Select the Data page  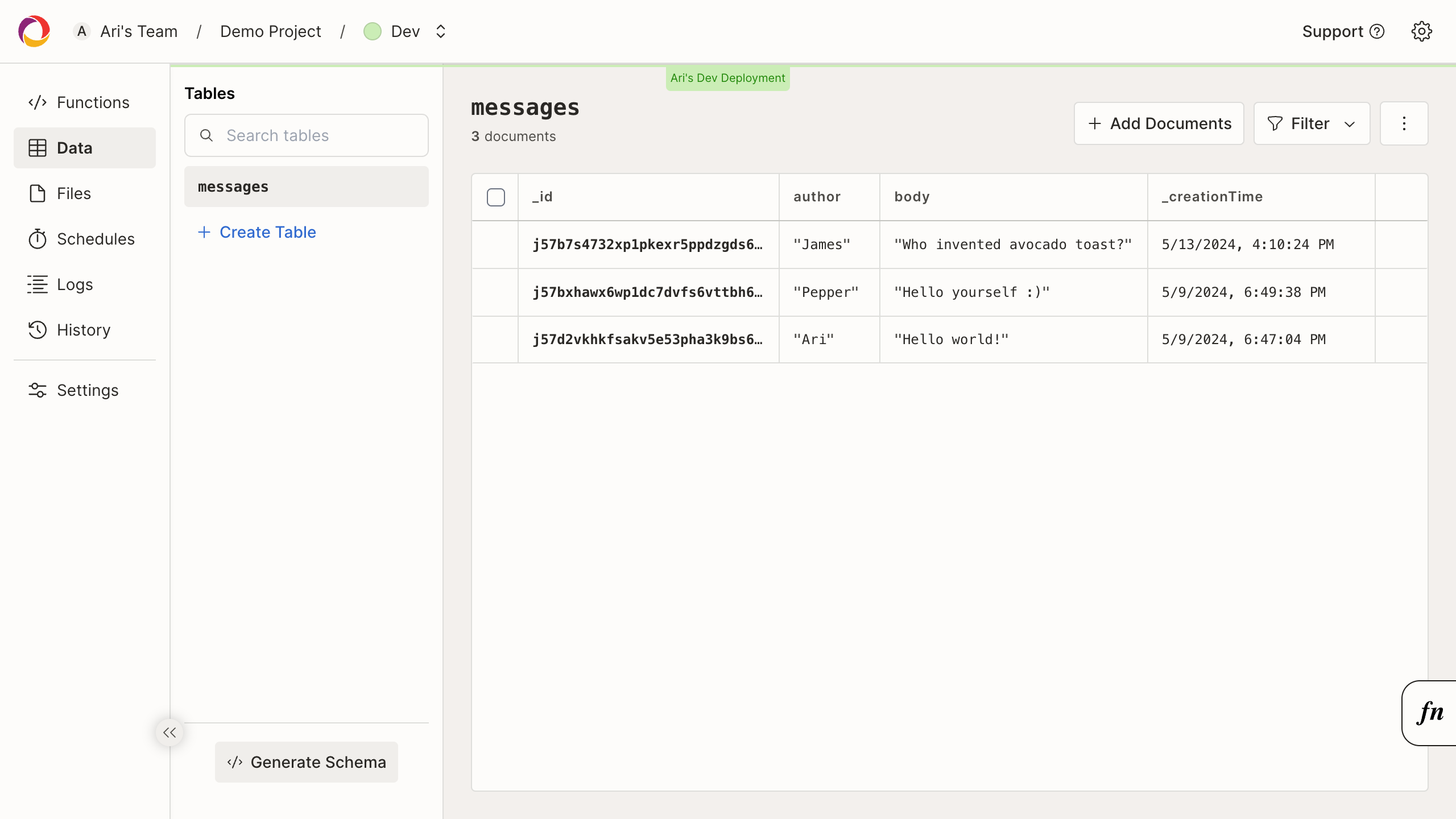tap(84, 148)
